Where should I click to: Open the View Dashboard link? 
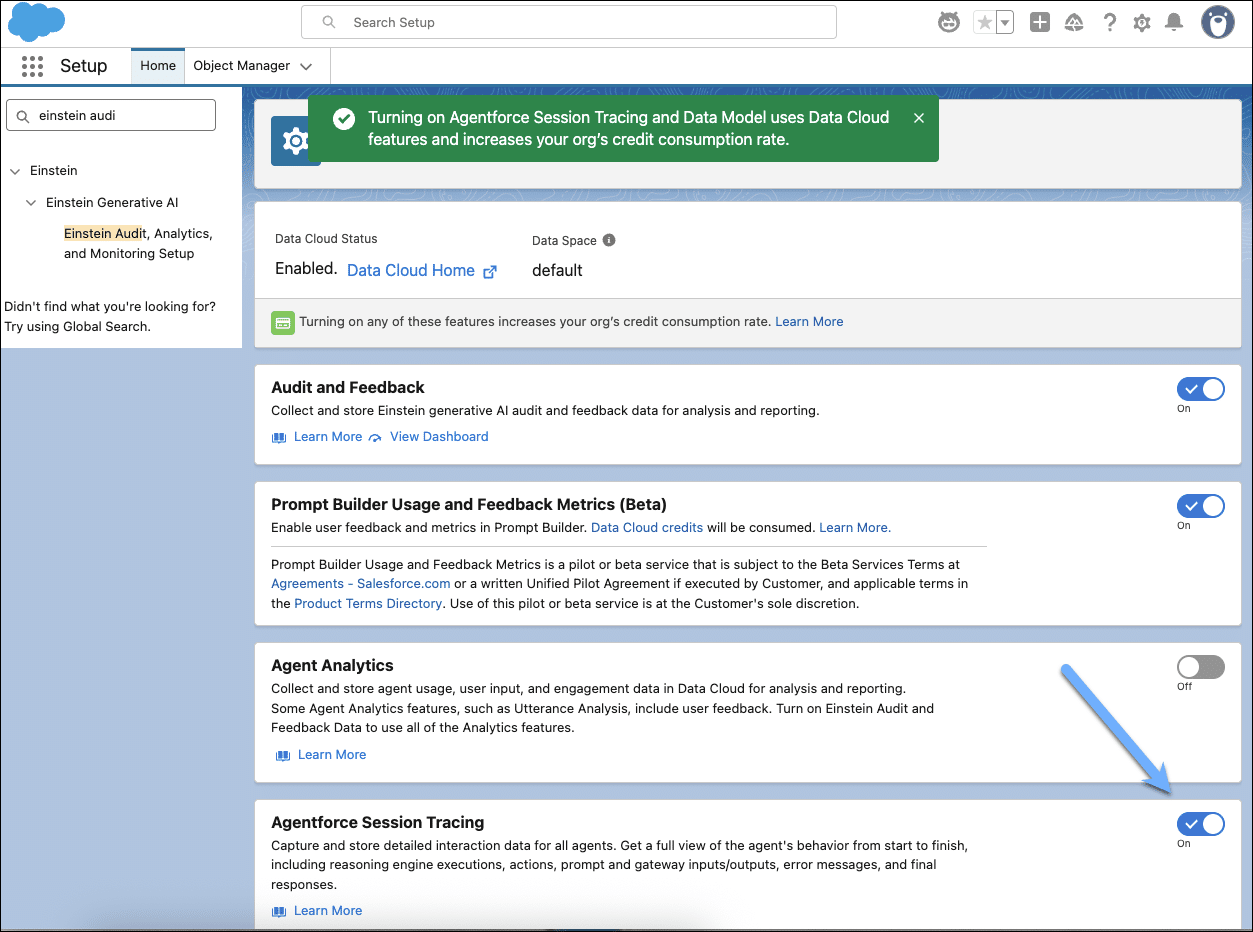tap(439, 437)
